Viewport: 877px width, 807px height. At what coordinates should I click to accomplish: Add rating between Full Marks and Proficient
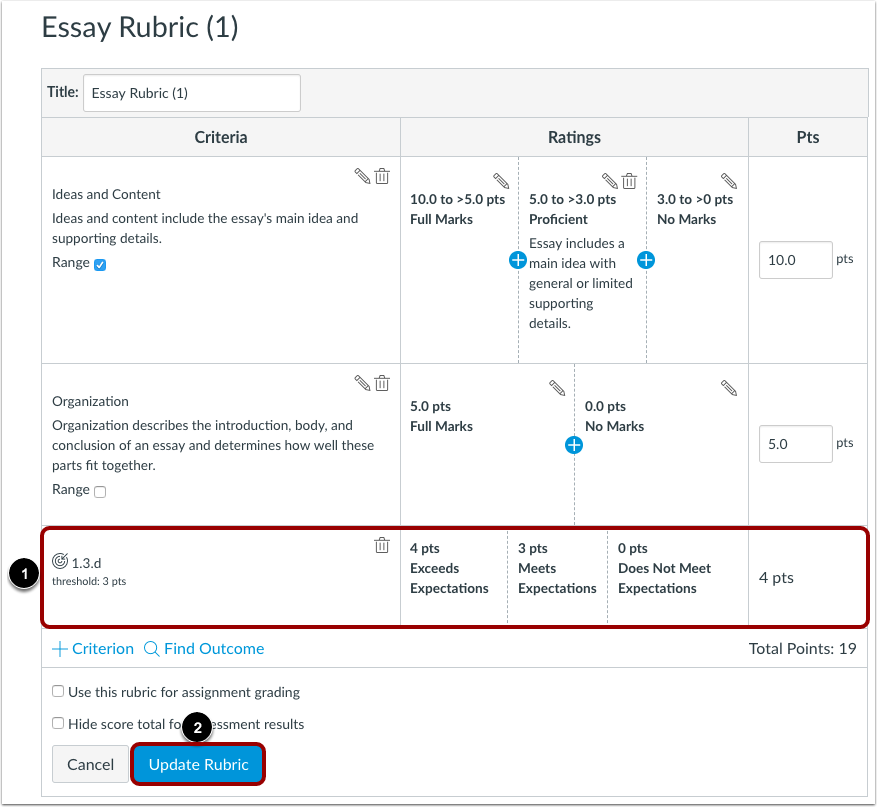tap(518, 260)
